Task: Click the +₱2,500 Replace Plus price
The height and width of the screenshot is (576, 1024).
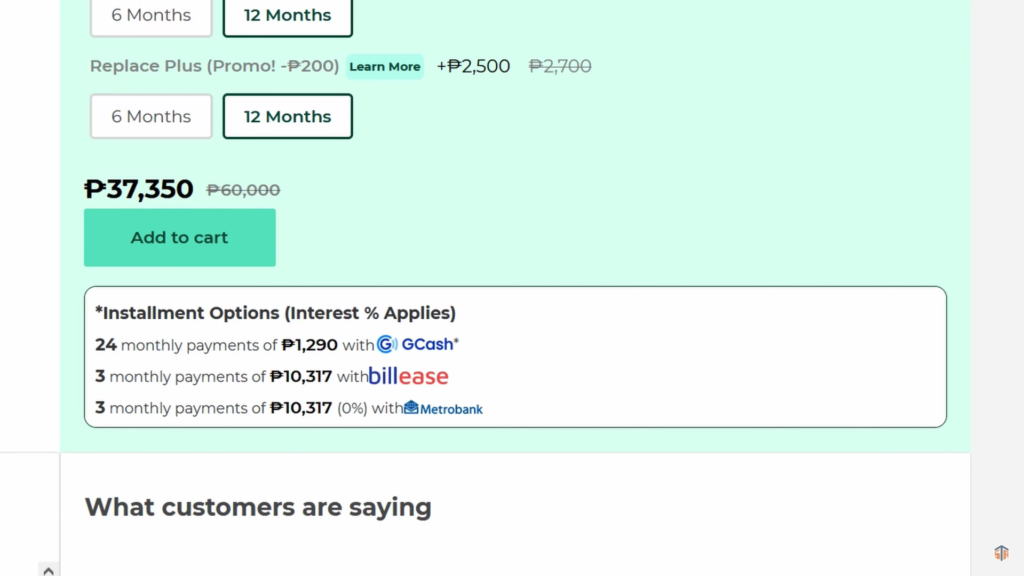Action: [473, 66]
